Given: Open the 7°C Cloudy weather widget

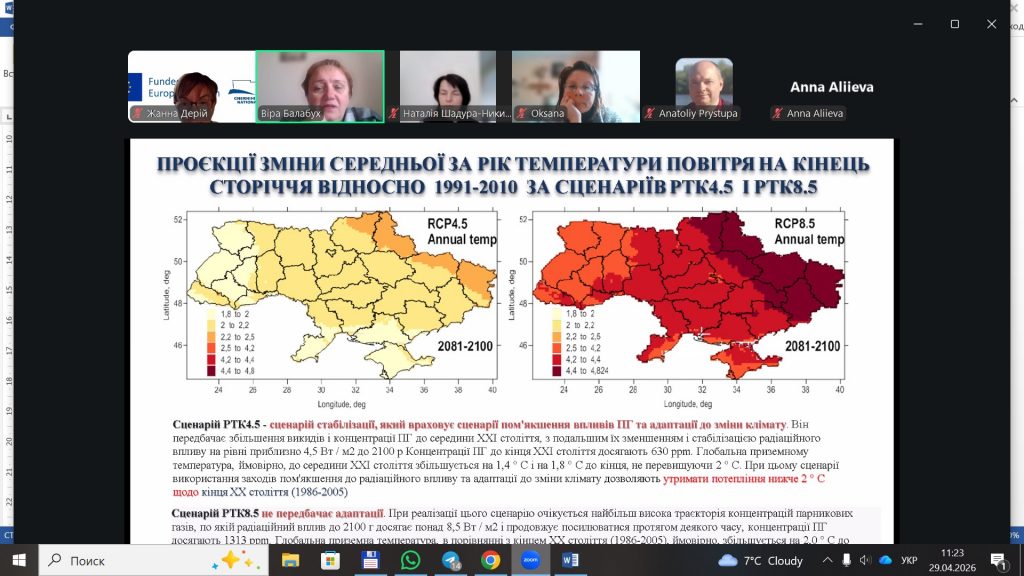Looking at the screenshot, I should click(x=761, y=561).
